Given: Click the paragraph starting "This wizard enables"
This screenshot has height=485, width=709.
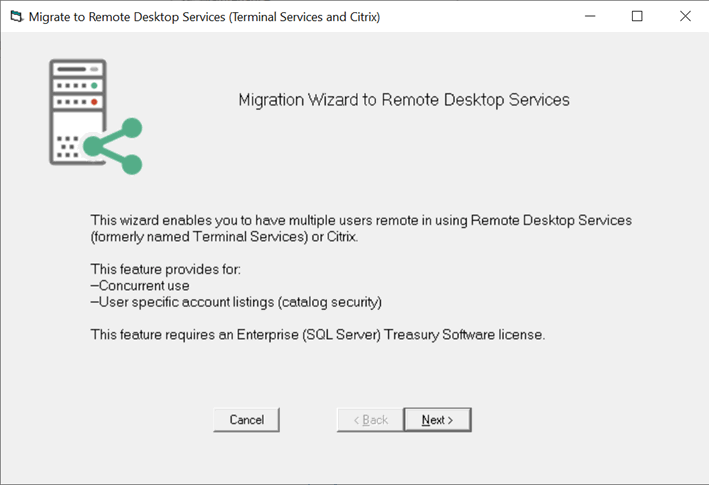Looking at the screenshot, I should 361,219.
